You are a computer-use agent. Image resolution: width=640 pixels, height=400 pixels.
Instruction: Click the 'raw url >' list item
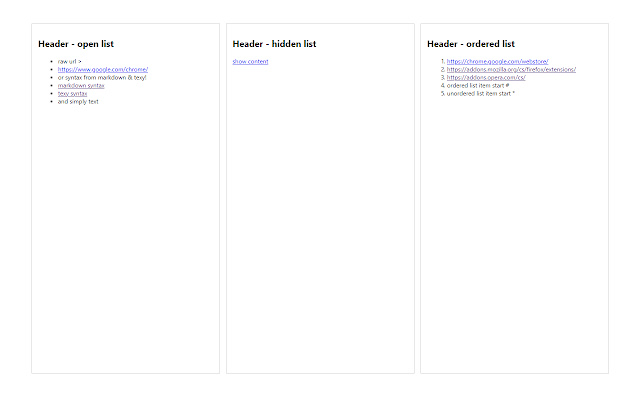point(69,61)
